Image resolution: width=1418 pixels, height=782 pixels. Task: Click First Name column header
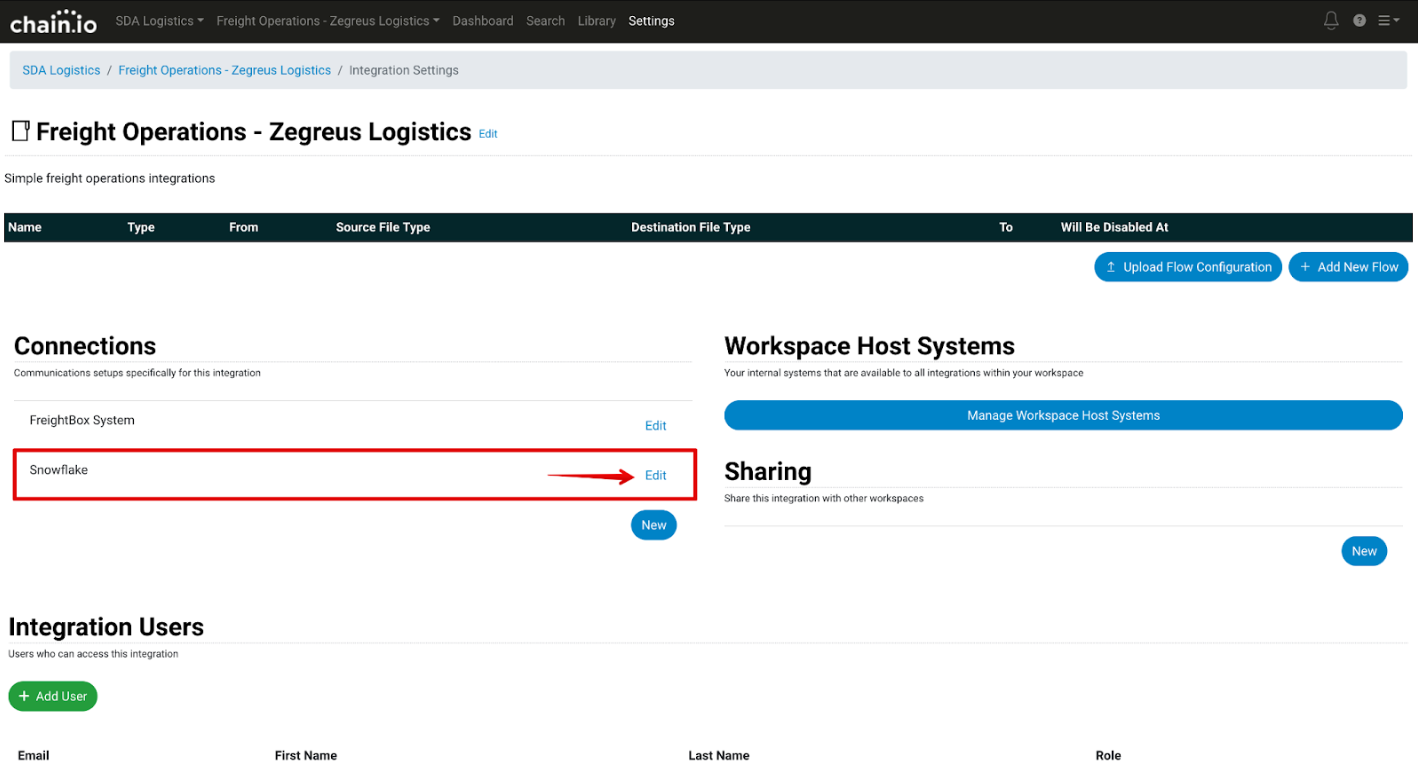(x=306, y=756)
